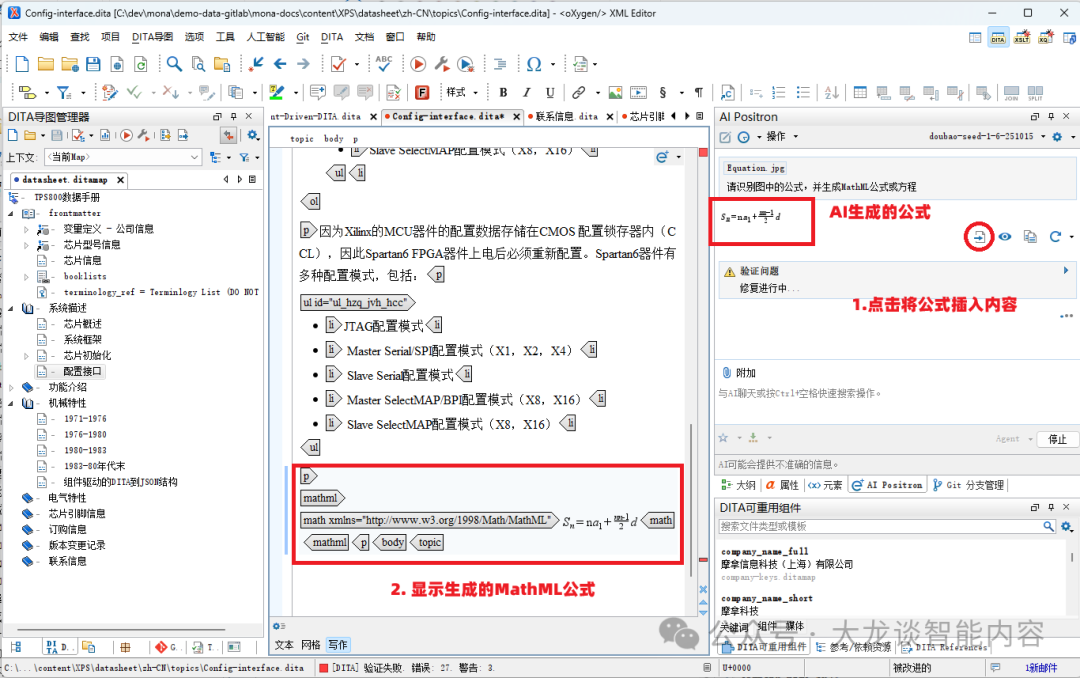Expand the 验证问题 section arrow

coord(1066,271)
